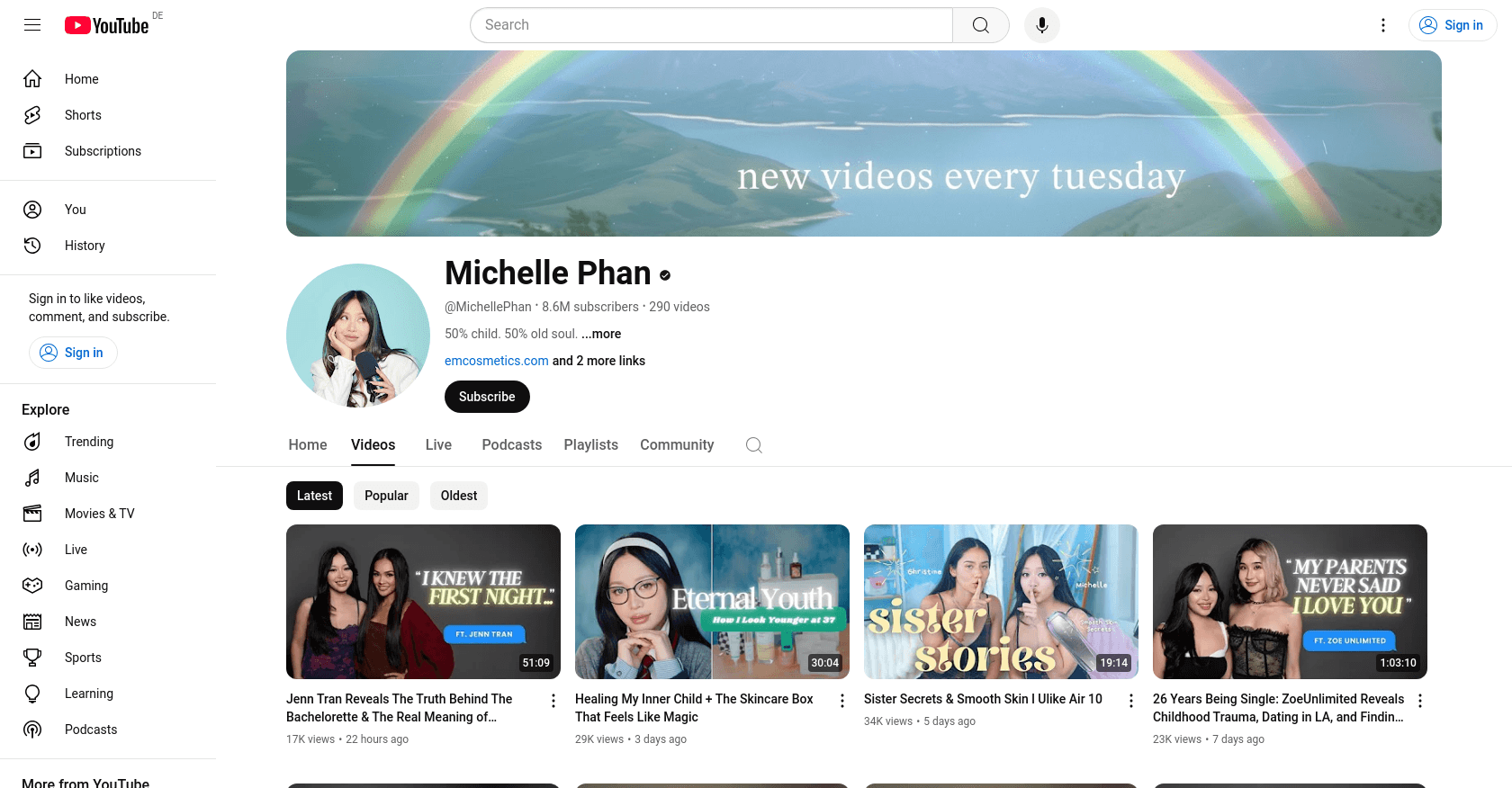Select the Oldest sort chip

(459, 496)
